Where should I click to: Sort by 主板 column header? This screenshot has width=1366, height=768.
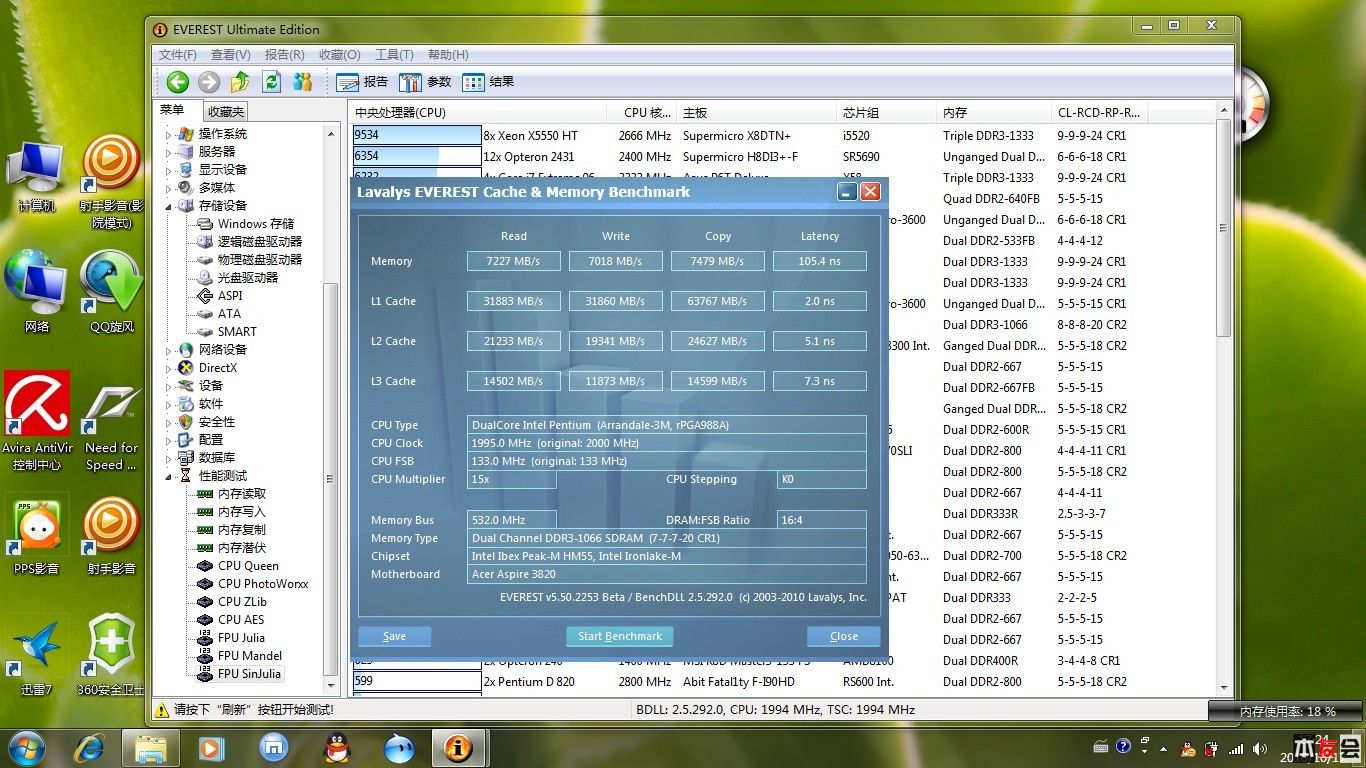757,112
